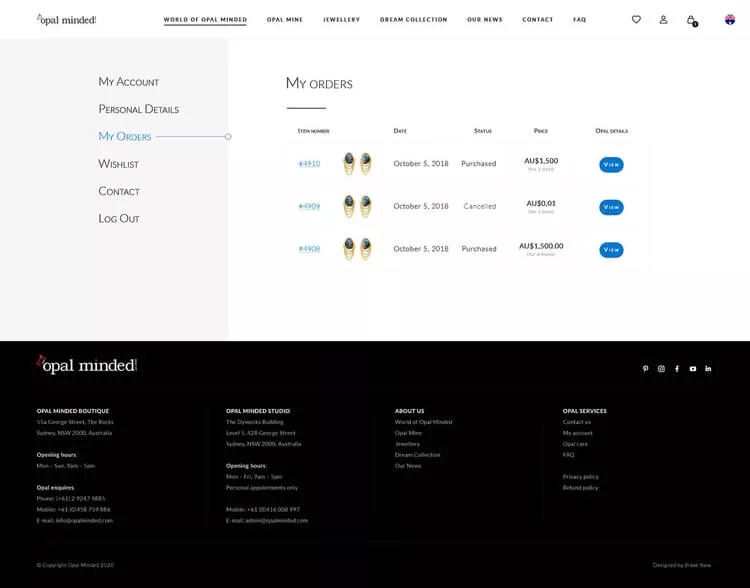Click price AU$1,500.00 of order #4908
The image size is (750, 588).
pos(541,246)
